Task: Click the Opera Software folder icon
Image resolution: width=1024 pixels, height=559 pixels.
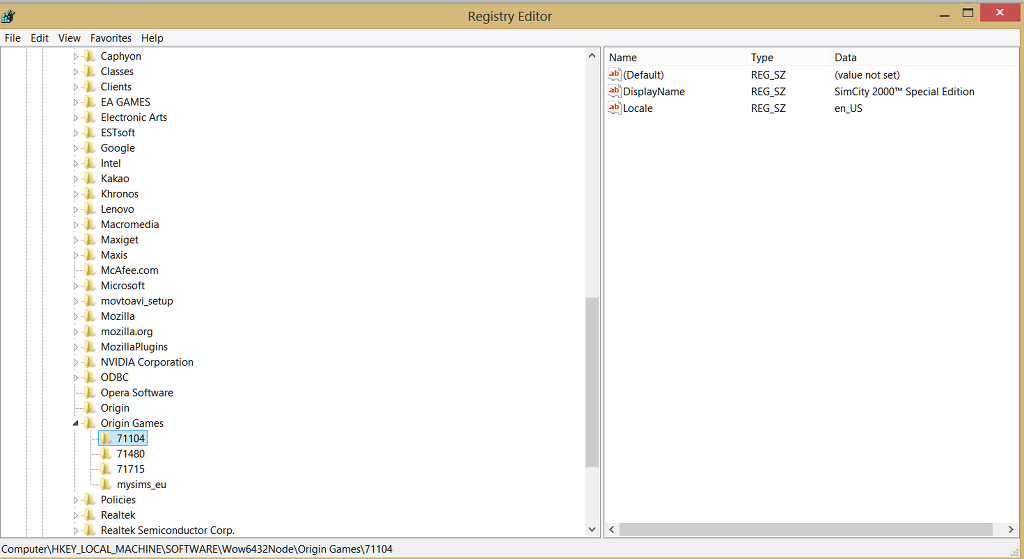Action: [90, 392]
